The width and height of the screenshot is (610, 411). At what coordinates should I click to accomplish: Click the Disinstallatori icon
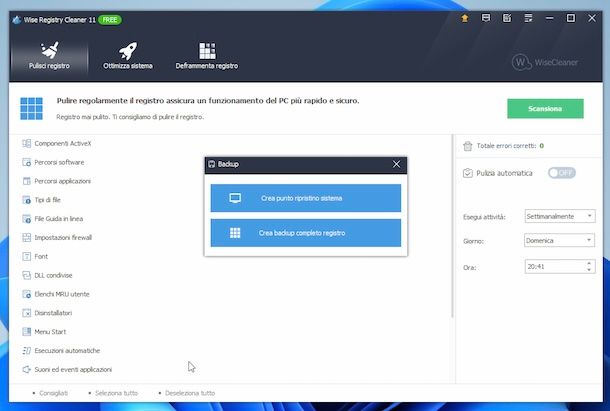26,313
